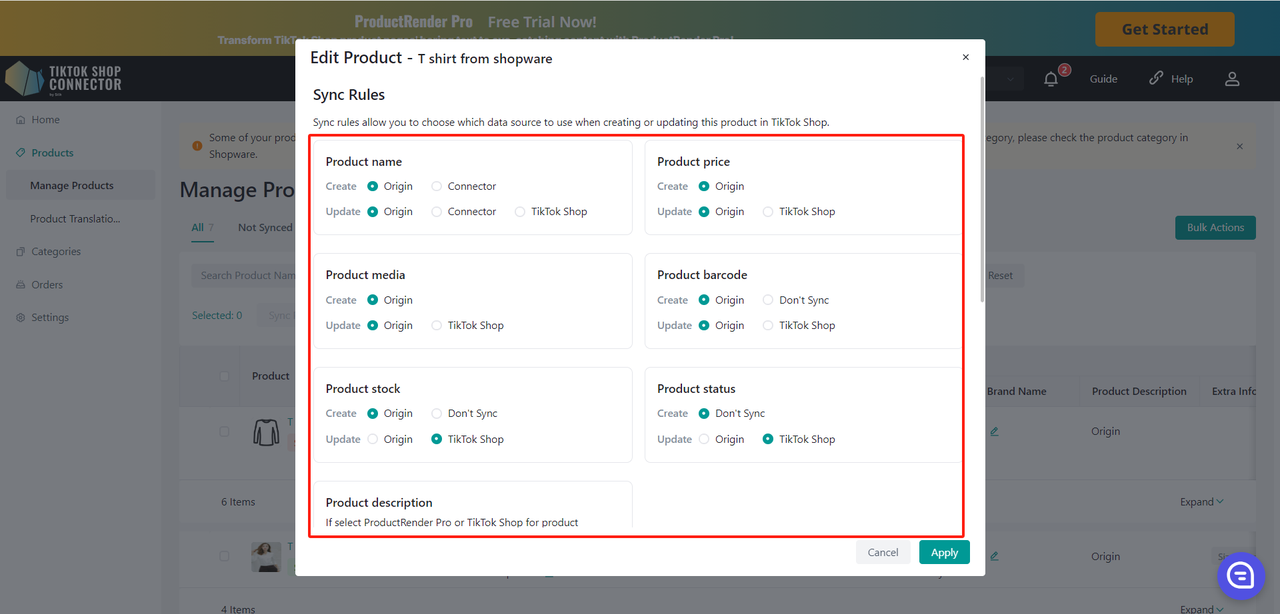Select Connector for Product name Create
Viewport: 1280px width, 614px height.
pos(437,187)
